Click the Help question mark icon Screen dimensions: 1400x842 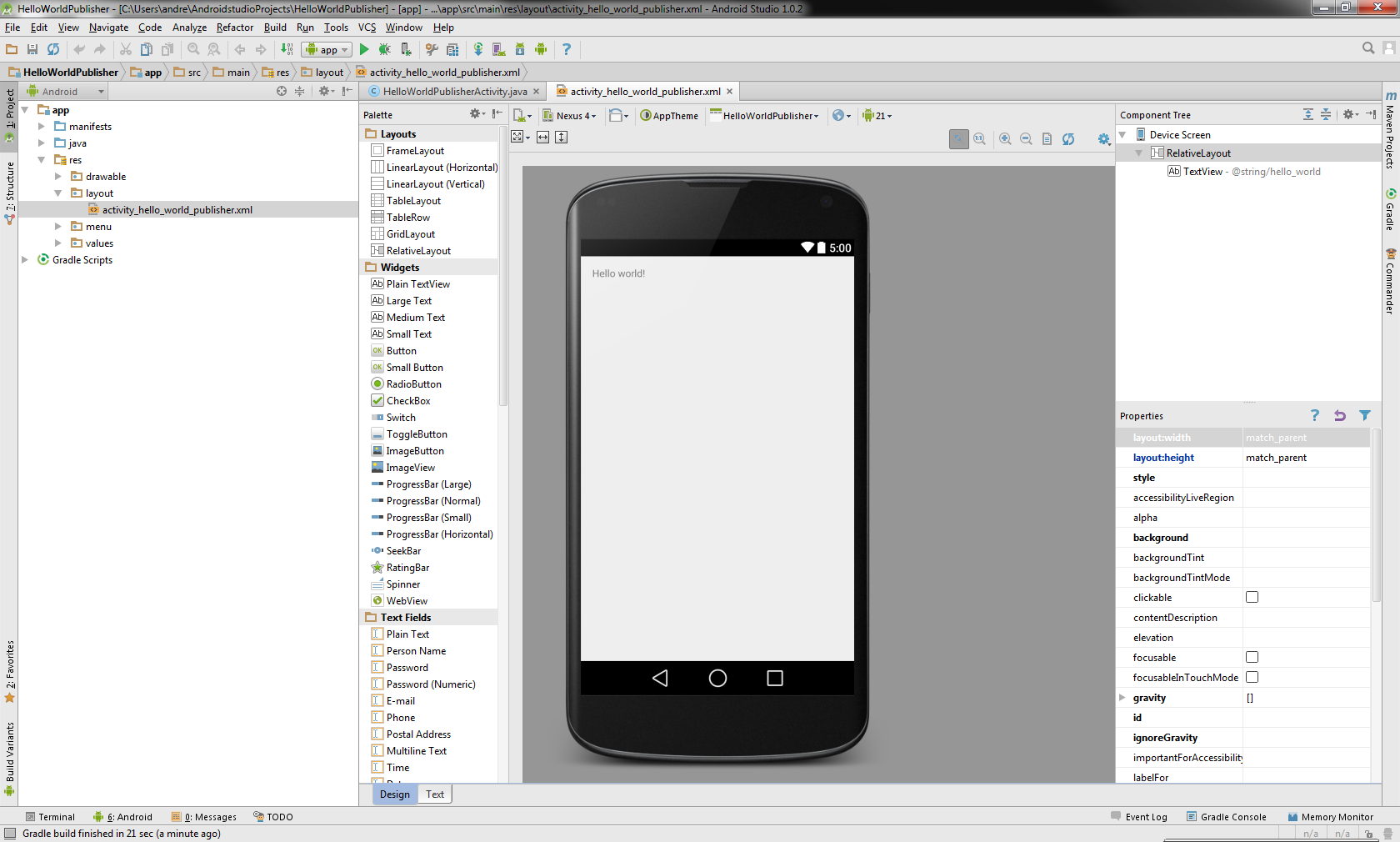pos(567,49)
